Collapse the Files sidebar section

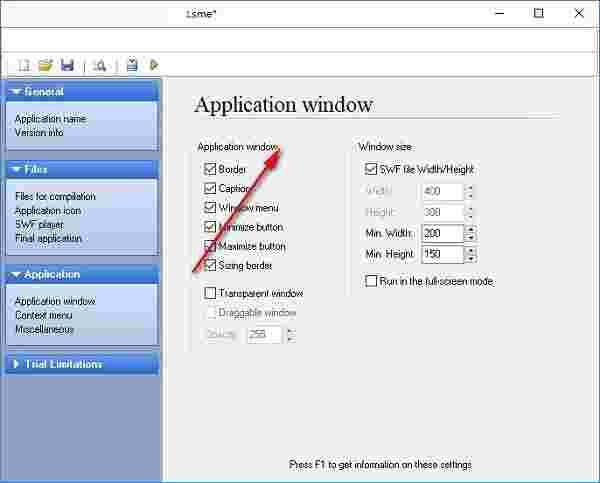pyautogui.click(x=83, y=169)
